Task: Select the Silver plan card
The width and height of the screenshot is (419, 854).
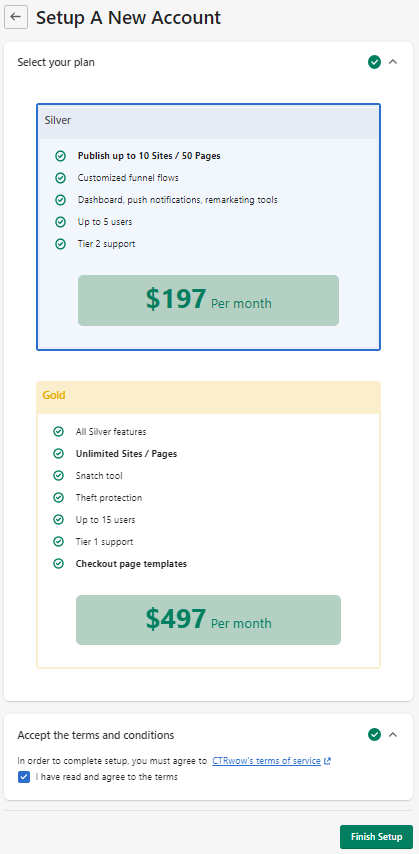Action: pyautogui.click(x=208, y=227)
